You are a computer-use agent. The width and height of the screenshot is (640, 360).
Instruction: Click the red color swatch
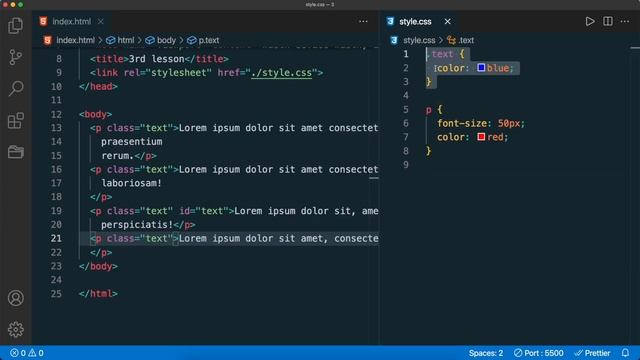[x=481, y=136]
